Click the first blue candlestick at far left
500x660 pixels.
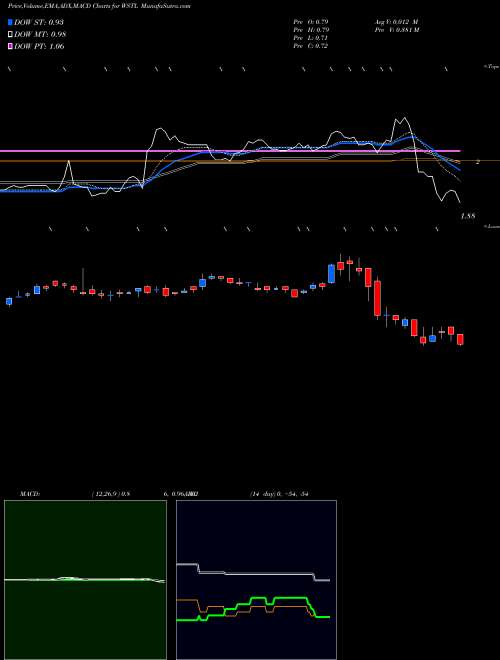[9, 301]
